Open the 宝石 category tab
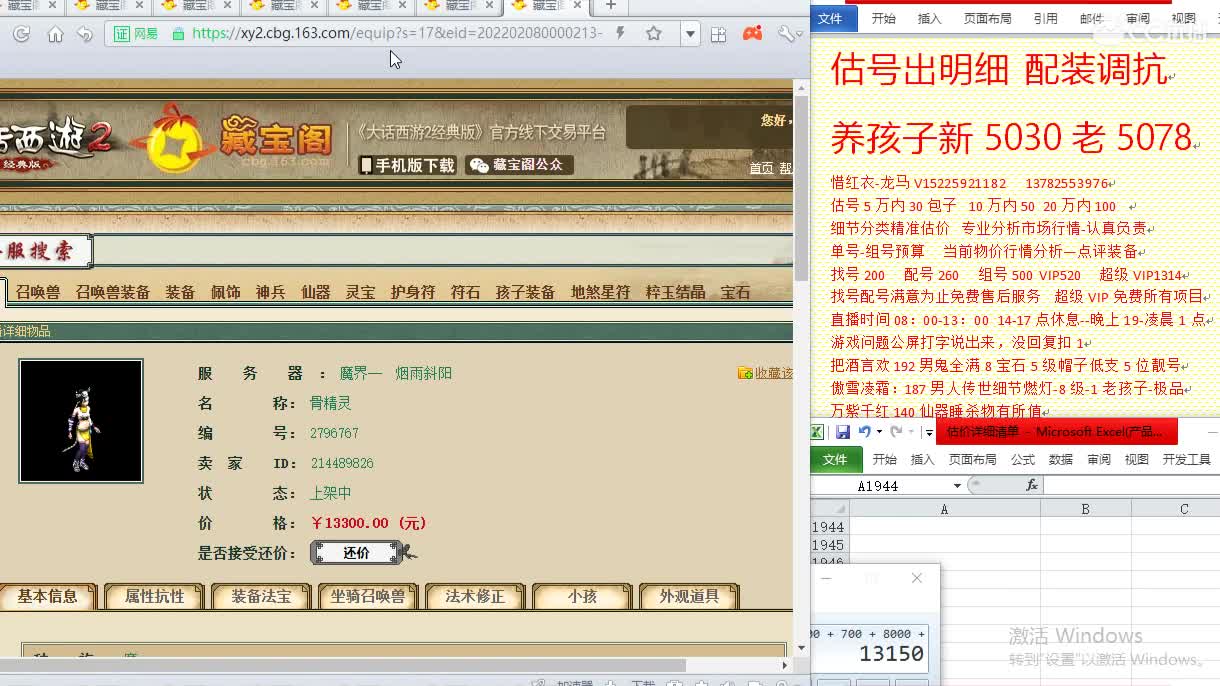1220x686 pixels. (735, 292)
